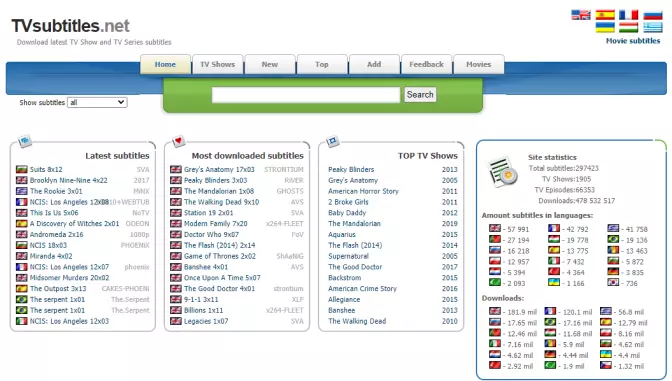Choose the Greek flag language icon in the header
This screenshot has width=672, height=381.
coord(653,27)
